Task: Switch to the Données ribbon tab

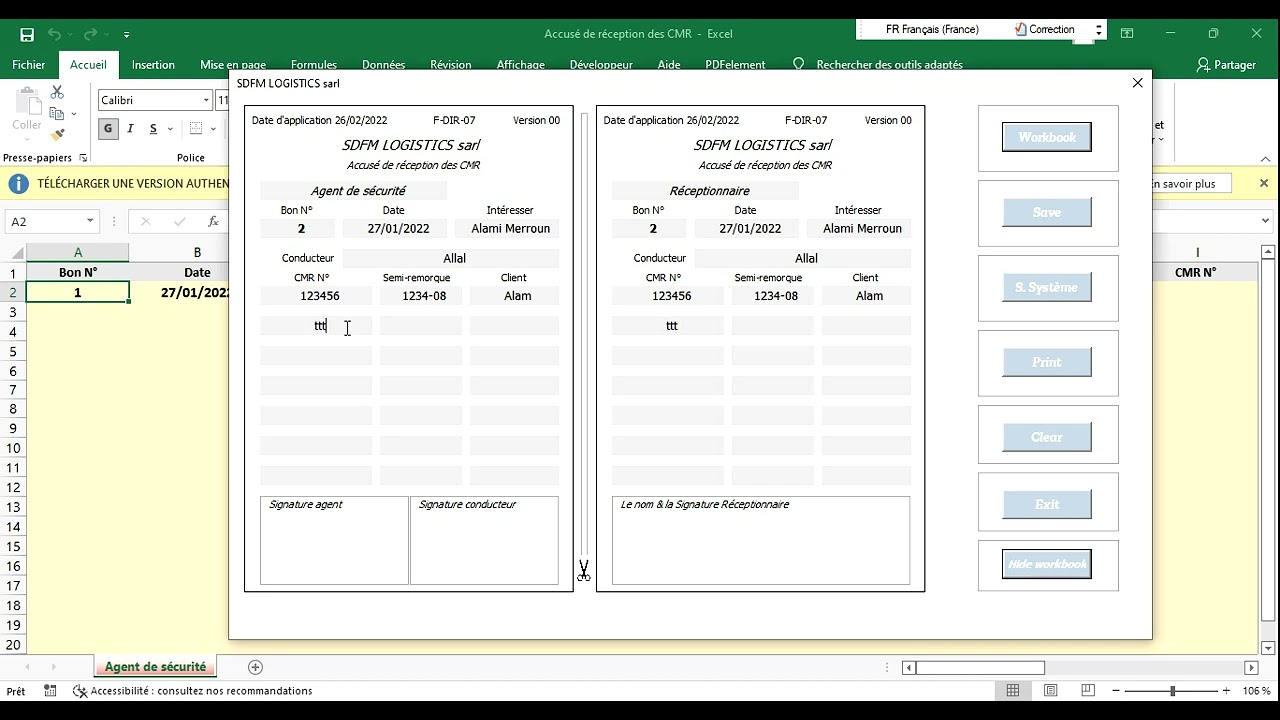Action: click(x=384, y=65)
